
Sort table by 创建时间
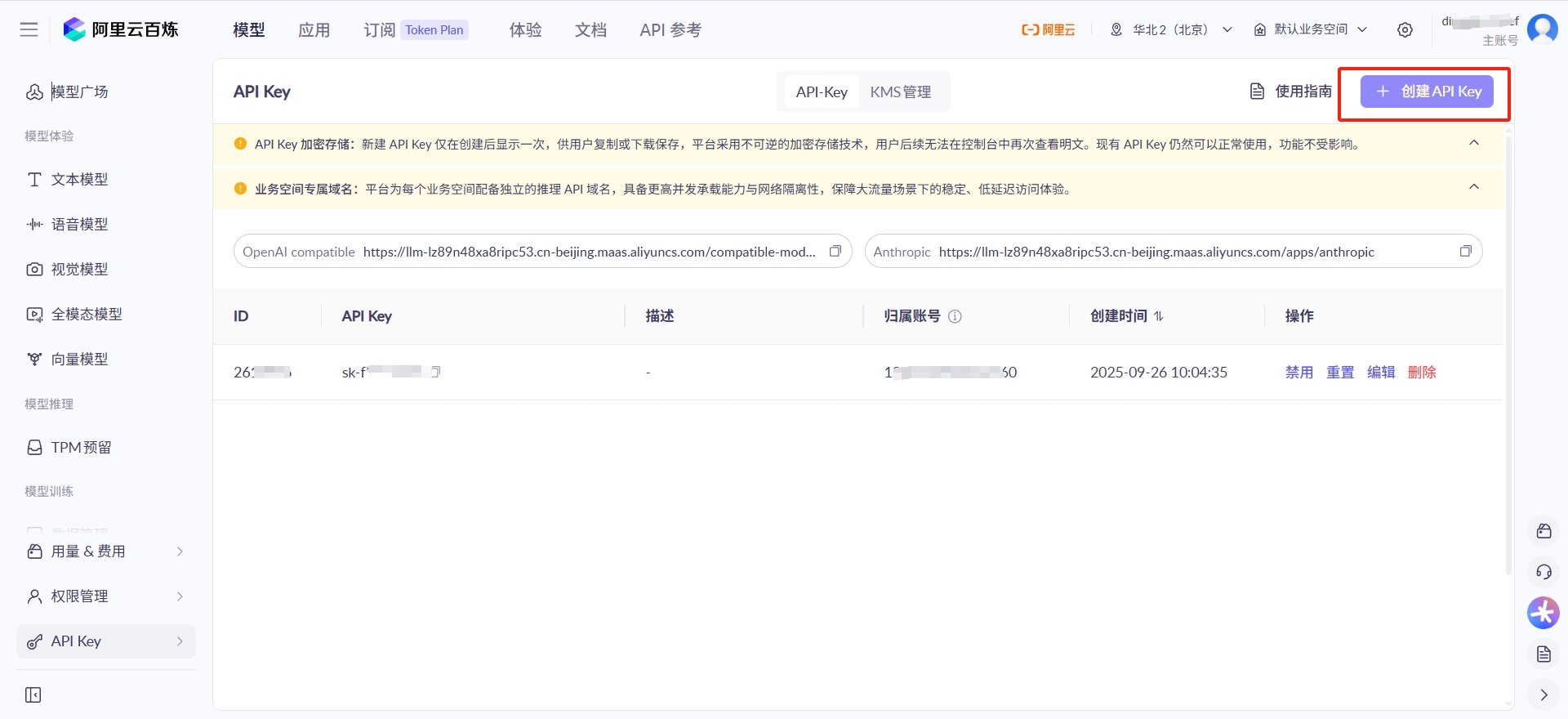click(1158, 316)
